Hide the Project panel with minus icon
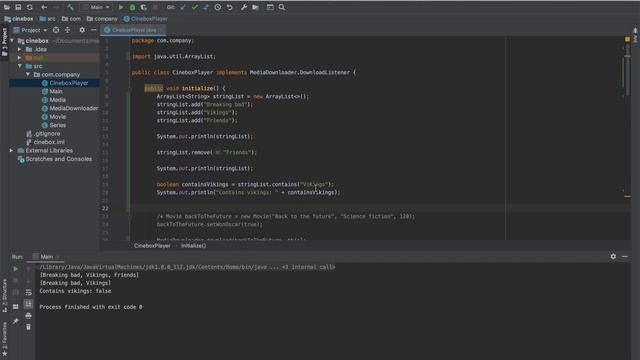Image resolution: width=640 pixels, height=360 pixels. 93,30
